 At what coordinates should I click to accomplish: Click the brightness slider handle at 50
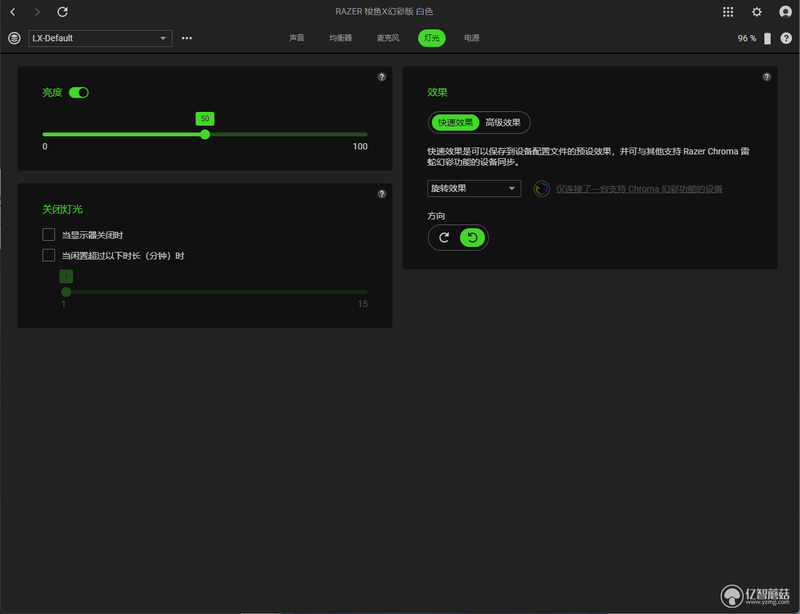[205, 134]
